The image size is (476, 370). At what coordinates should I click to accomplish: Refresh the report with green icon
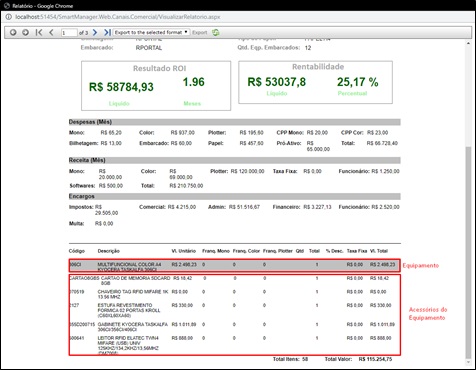click(x=216, y=32)
